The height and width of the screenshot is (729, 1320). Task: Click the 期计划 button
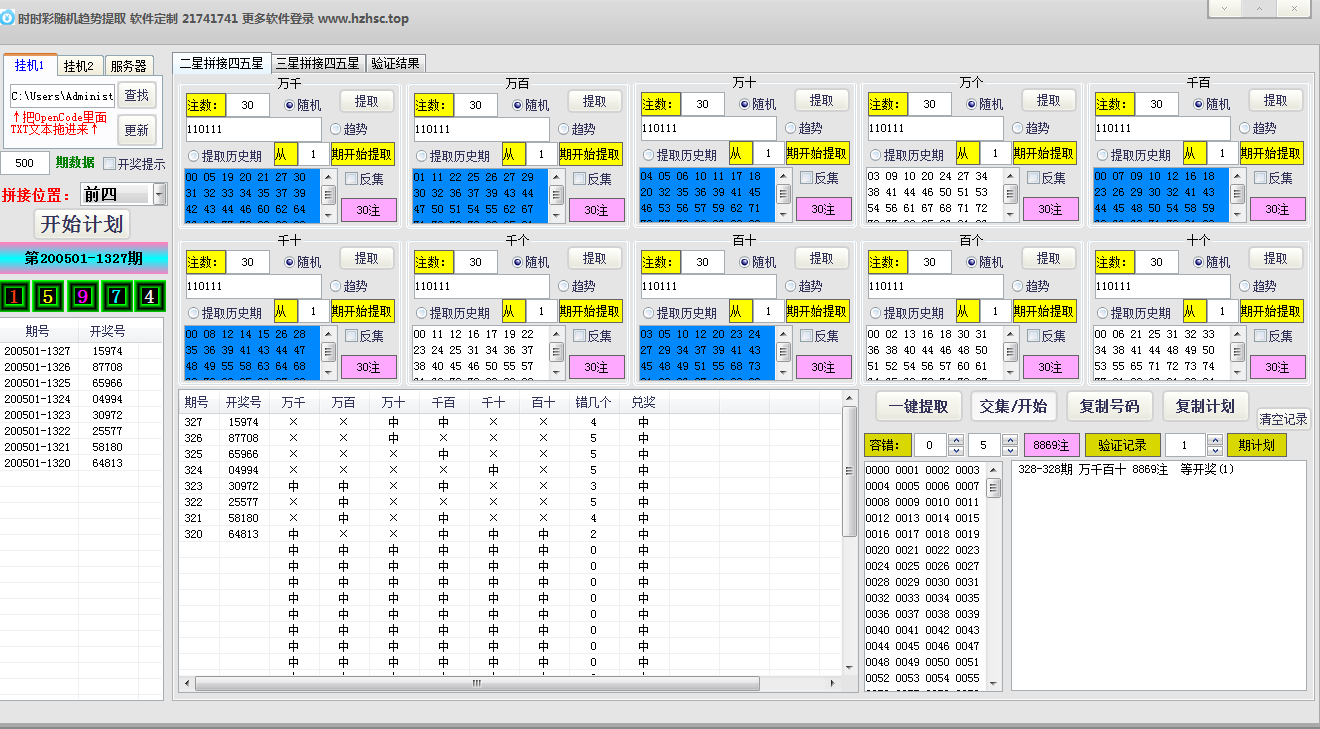(x=1257, y=445)
